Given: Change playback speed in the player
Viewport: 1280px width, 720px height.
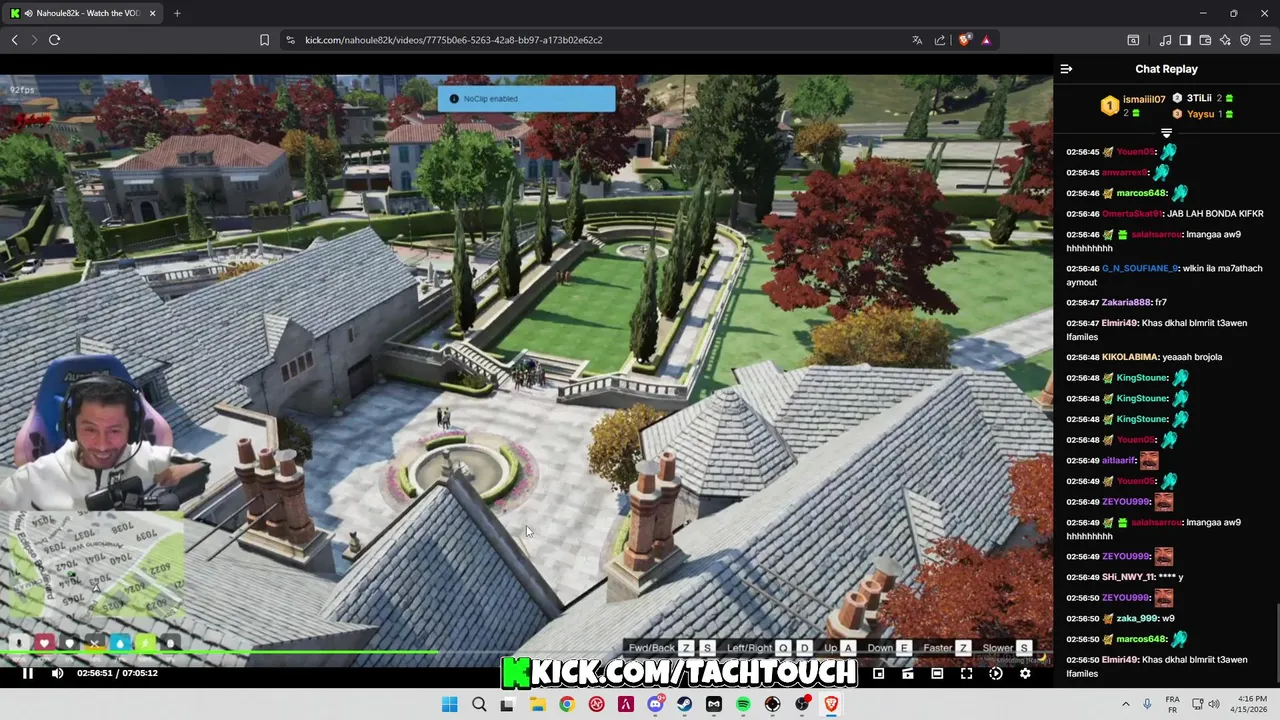Looking at the screenshot, I should [996, 674].
